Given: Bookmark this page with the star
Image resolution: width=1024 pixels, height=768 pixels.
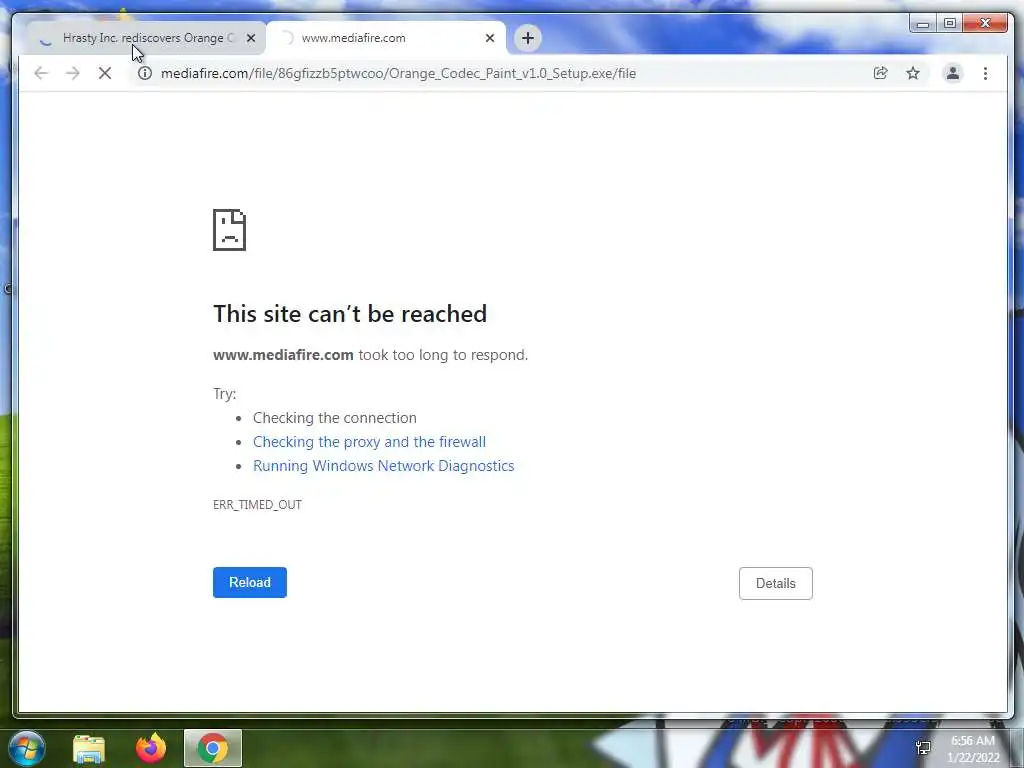Looking at the screenshot, I should click(x=913, y=73).
